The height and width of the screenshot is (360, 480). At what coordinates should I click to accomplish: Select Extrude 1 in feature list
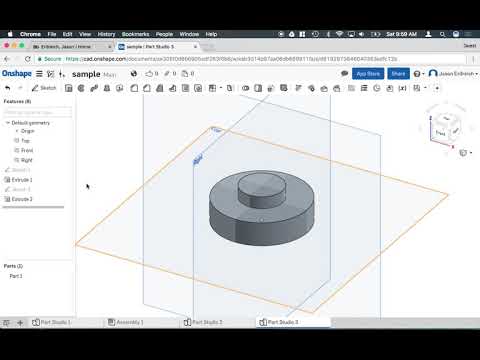click(x=22, y=180)
